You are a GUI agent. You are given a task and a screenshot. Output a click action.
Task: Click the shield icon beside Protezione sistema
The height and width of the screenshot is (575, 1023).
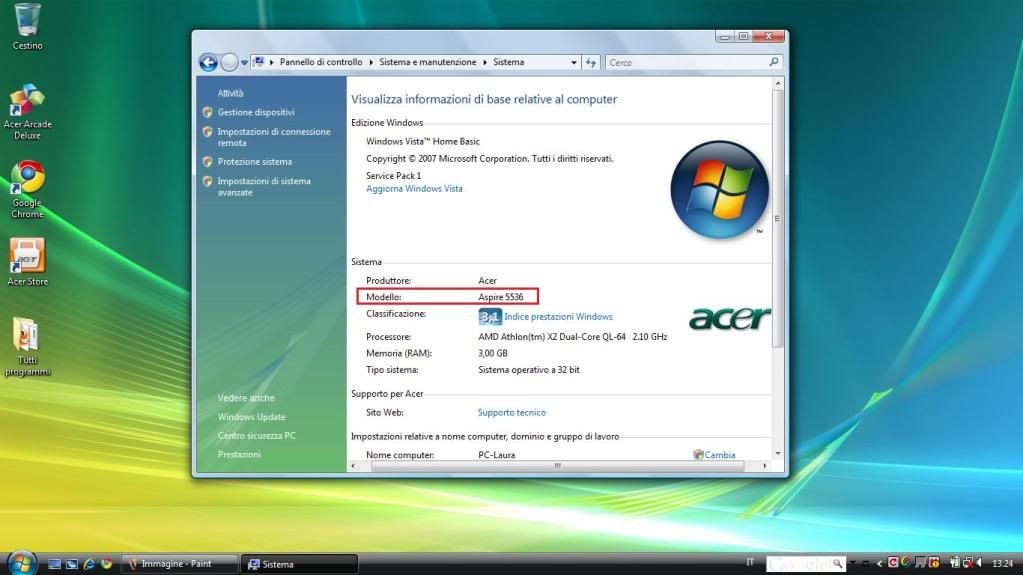[x=207, y=162]
